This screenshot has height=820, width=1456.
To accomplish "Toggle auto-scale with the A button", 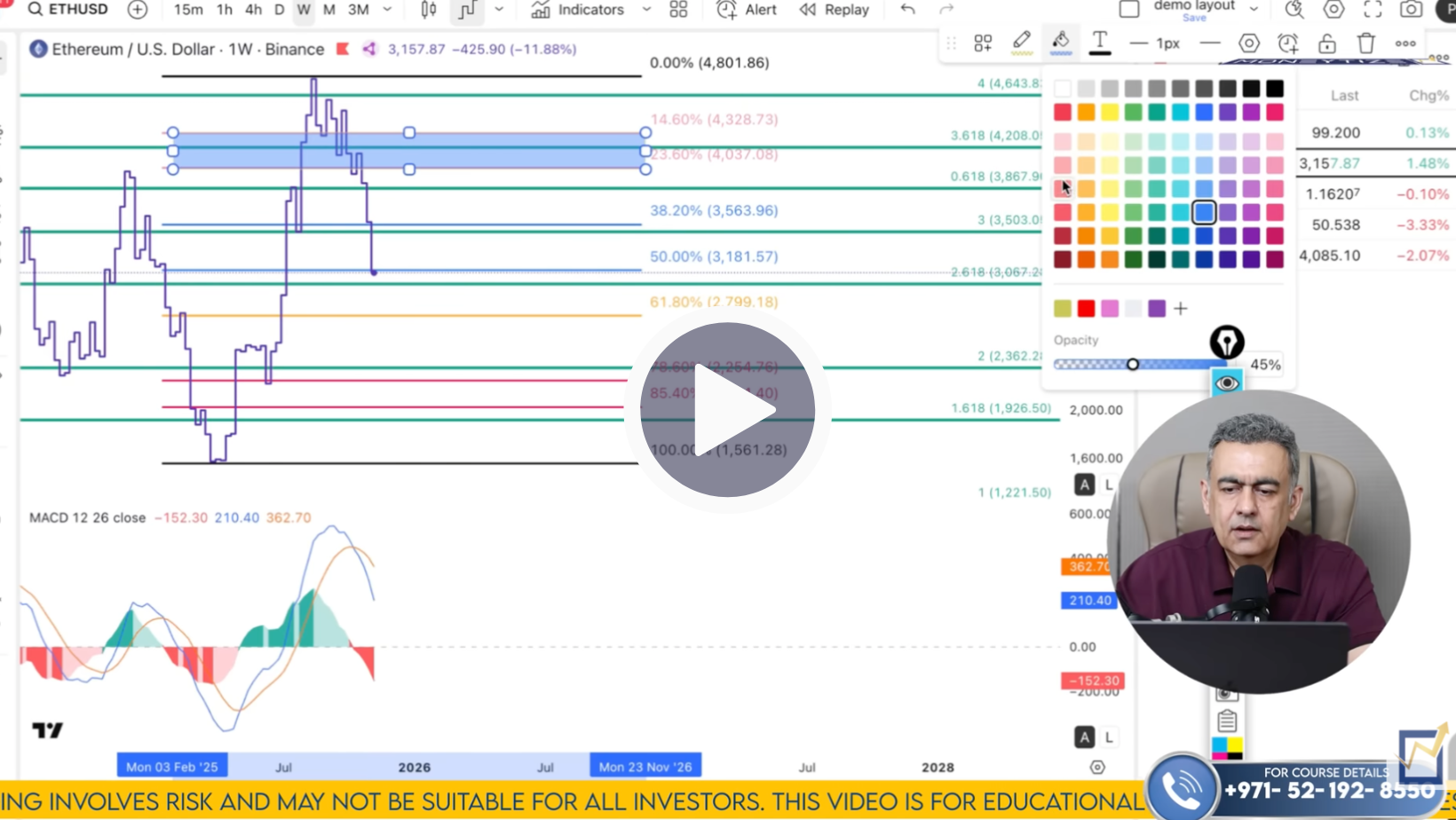I will (1084, 485).
